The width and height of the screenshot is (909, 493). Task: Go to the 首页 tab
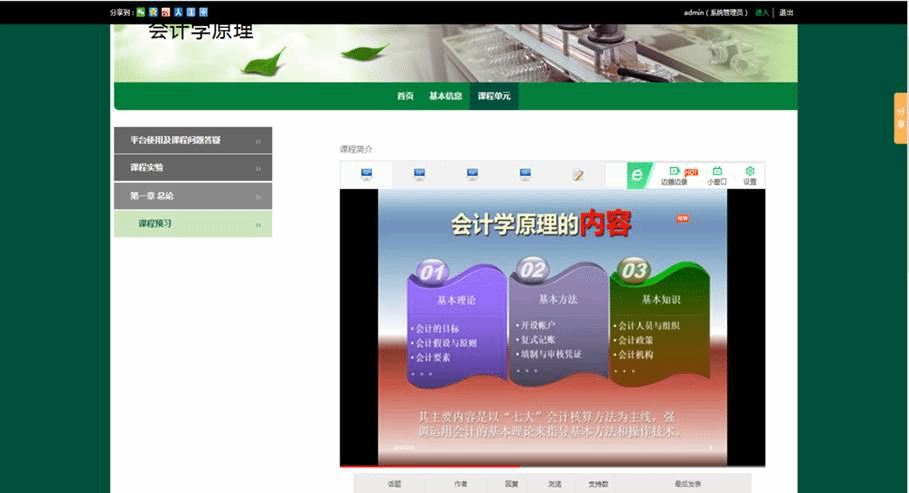[x=405, y=96]
